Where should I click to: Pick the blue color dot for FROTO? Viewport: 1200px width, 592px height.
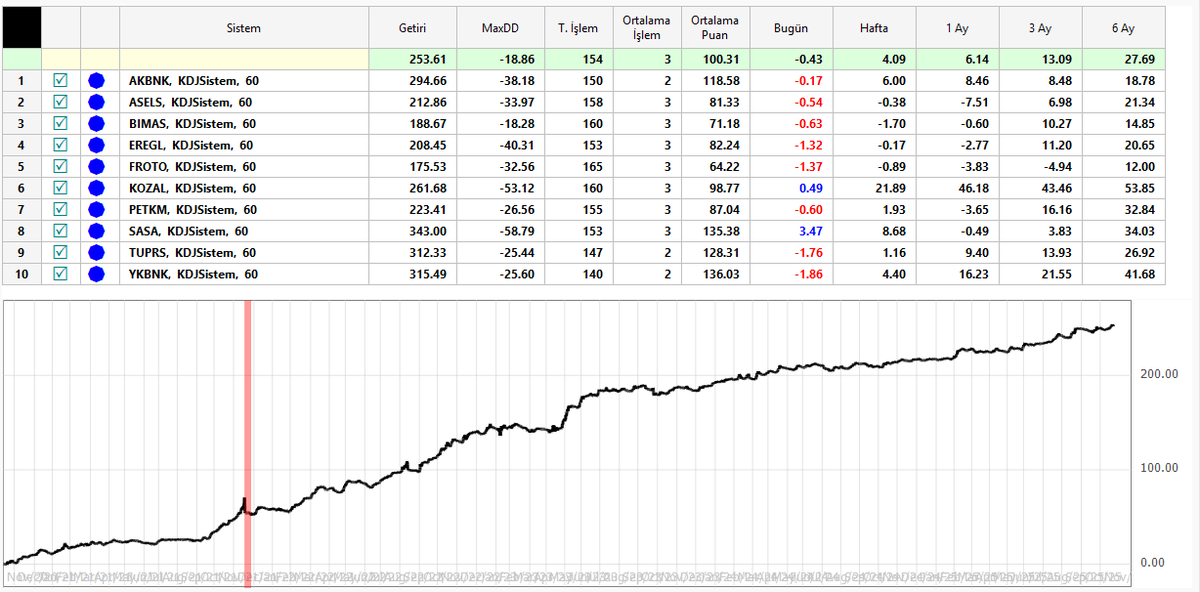point(98,166)
